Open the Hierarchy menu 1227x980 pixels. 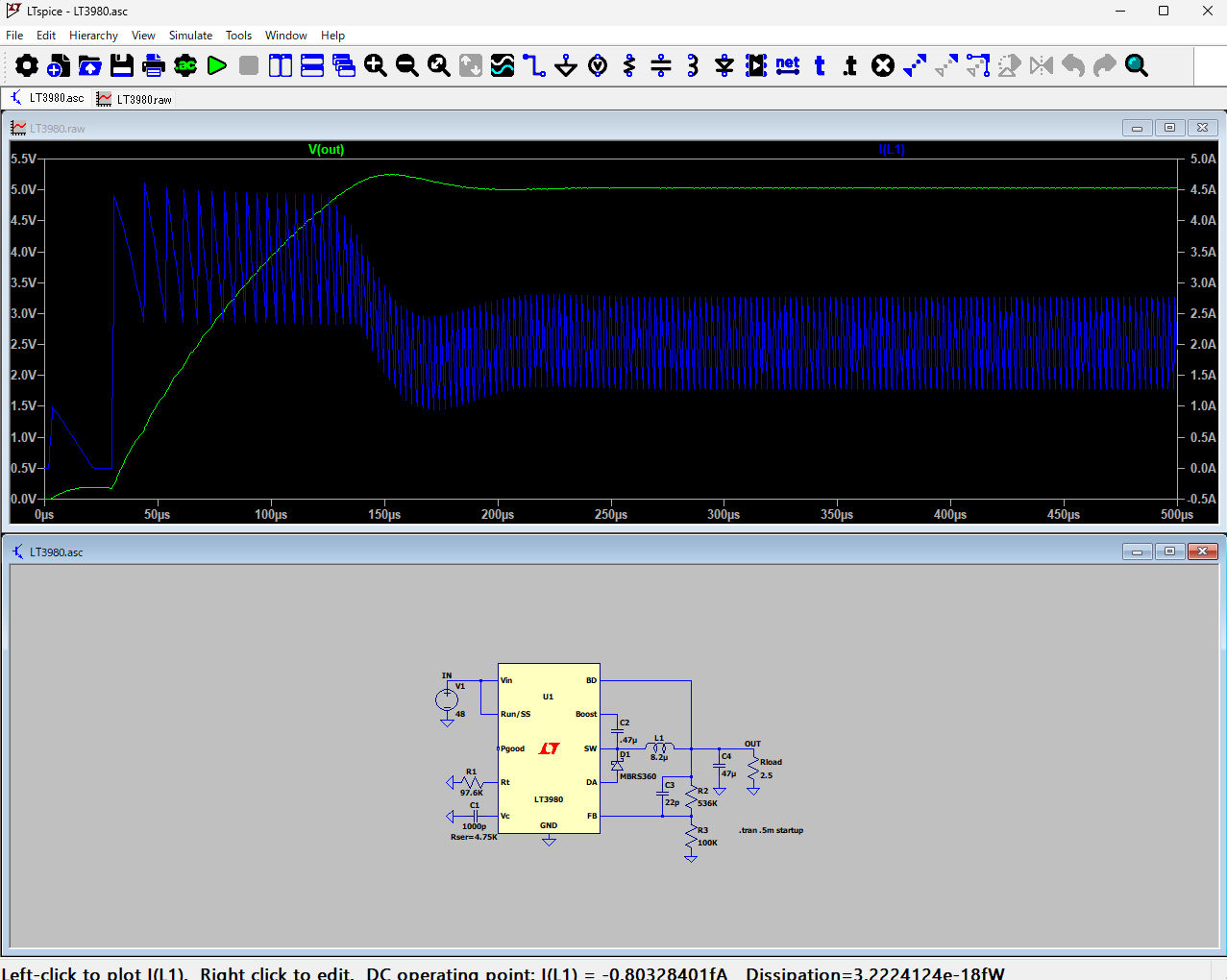(x=93, y=36)
